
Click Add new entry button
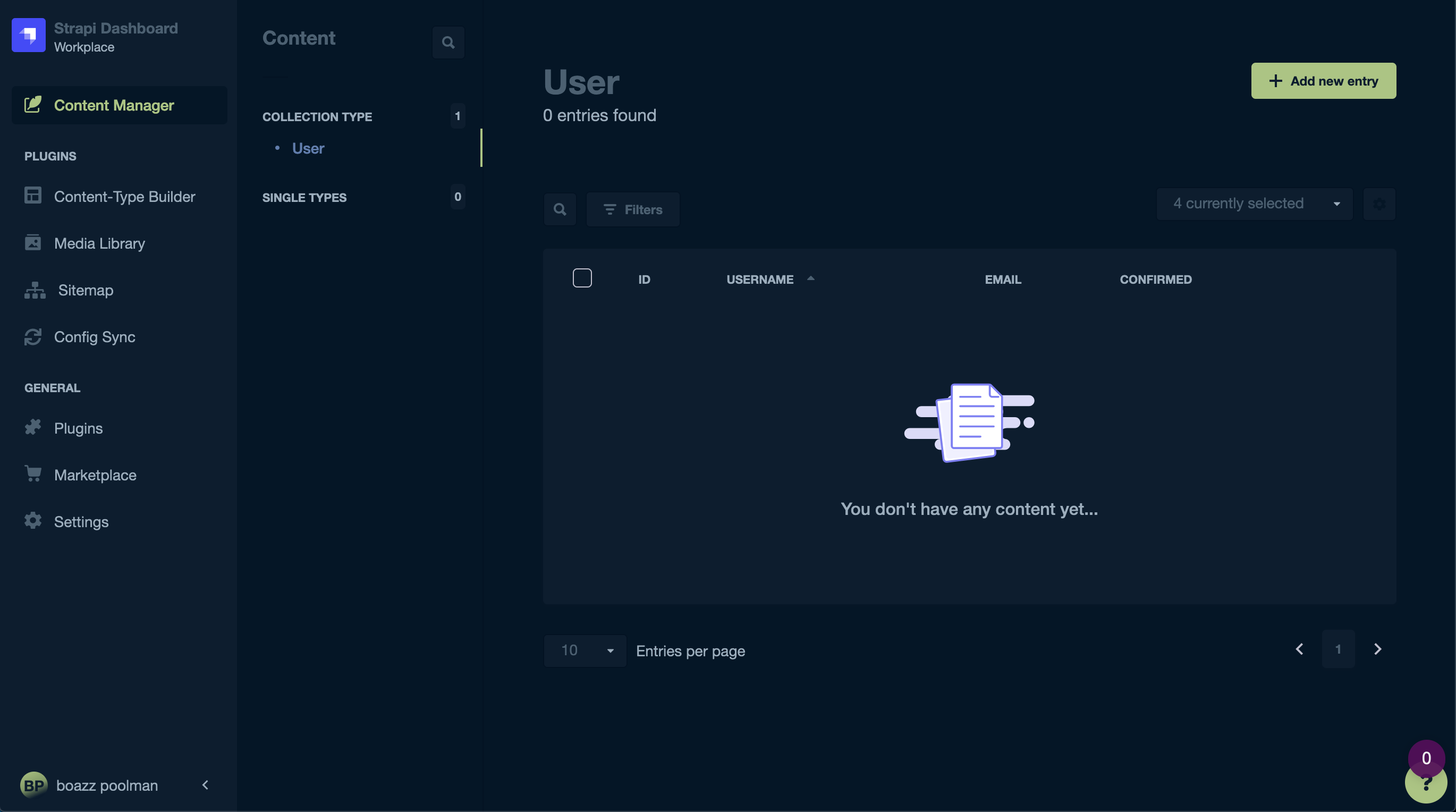[x=1323, y=81]
